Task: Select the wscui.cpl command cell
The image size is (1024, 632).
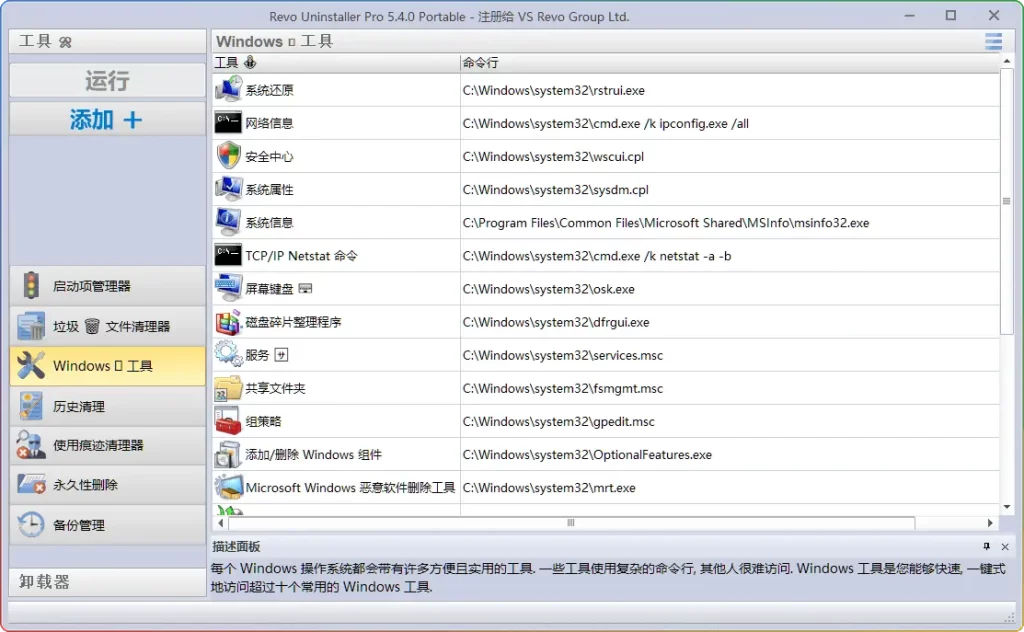Action: pos(729,157)
